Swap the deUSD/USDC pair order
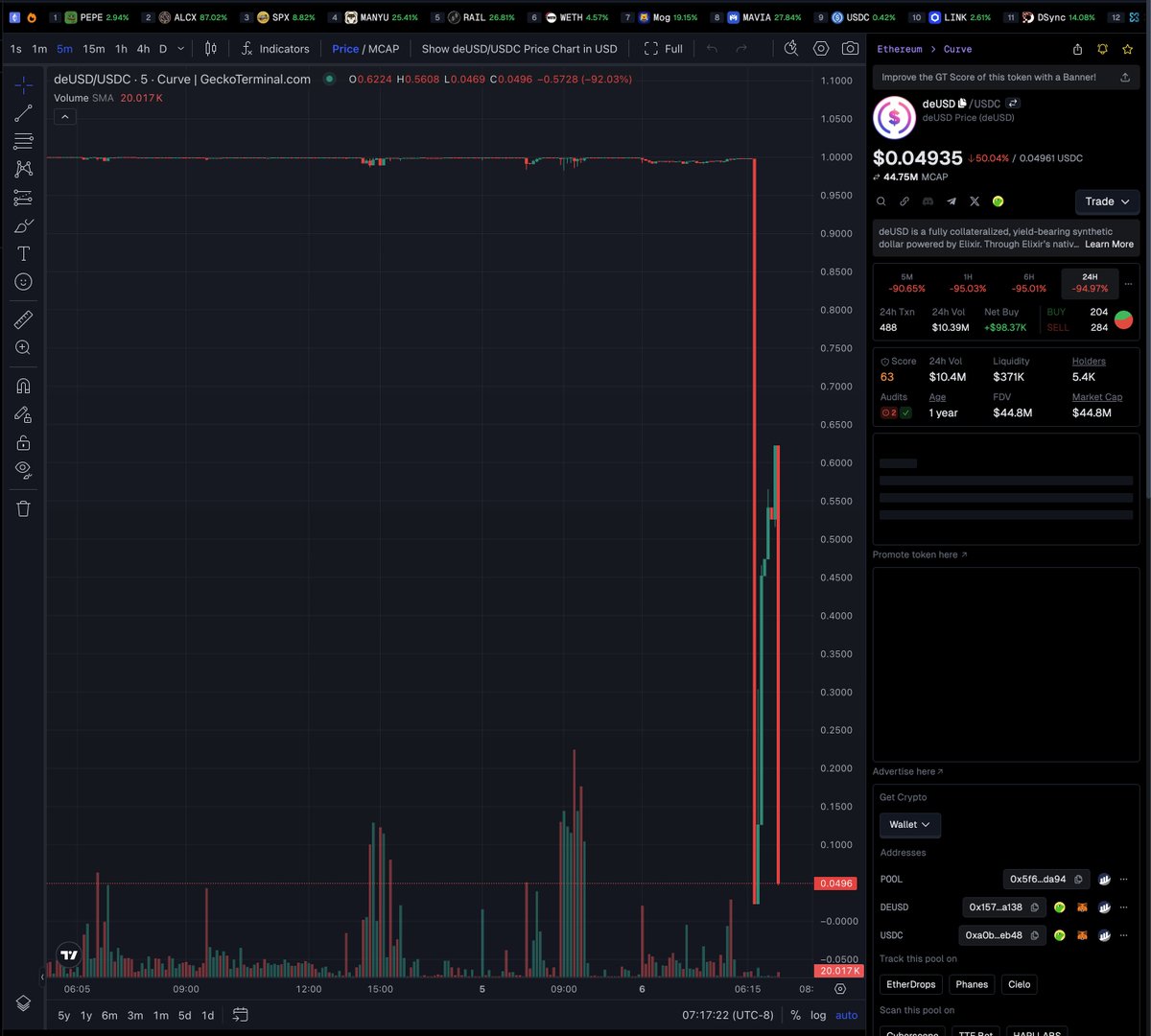The width and height of the screenshot is (1151, 1036). coord(1013,104)
